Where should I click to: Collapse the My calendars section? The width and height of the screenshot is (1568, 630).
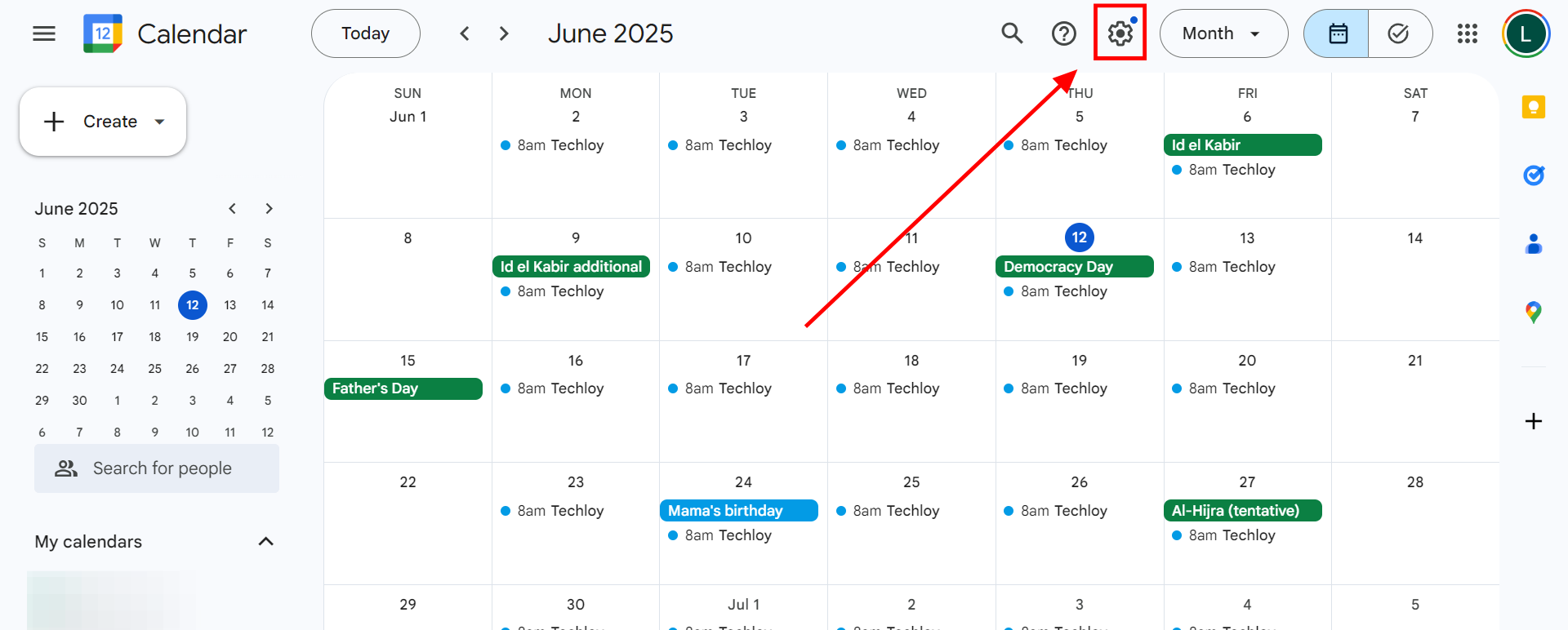tap(265, 542)
